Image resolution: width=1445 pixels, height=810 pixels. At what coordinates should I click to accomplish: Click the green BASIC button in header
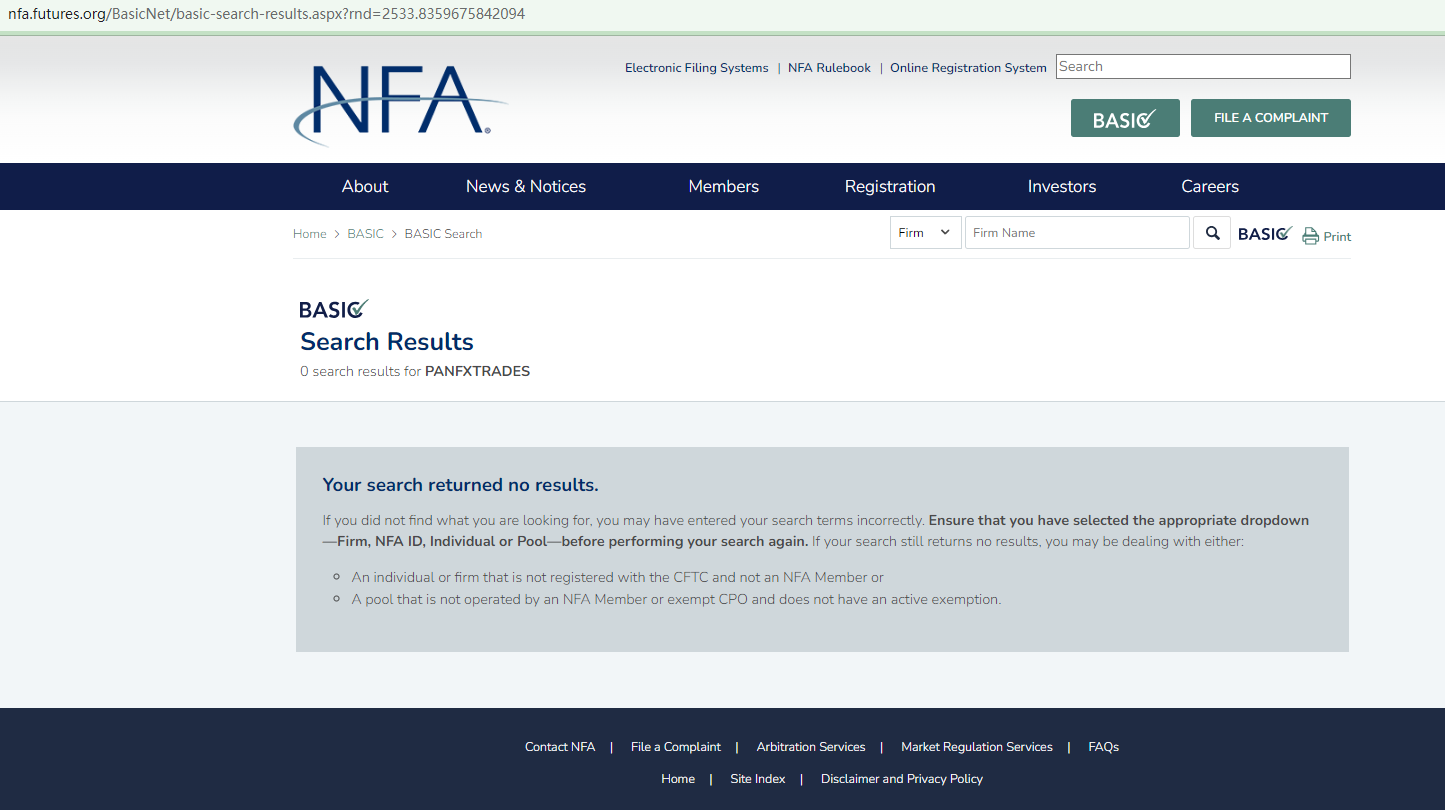coord(1125,118)
